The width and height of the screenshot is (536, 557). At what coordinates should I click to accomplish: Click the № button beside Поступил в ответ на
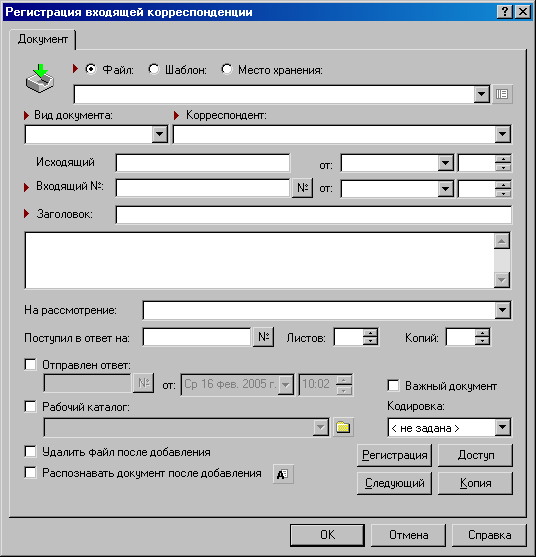point(263,337)
